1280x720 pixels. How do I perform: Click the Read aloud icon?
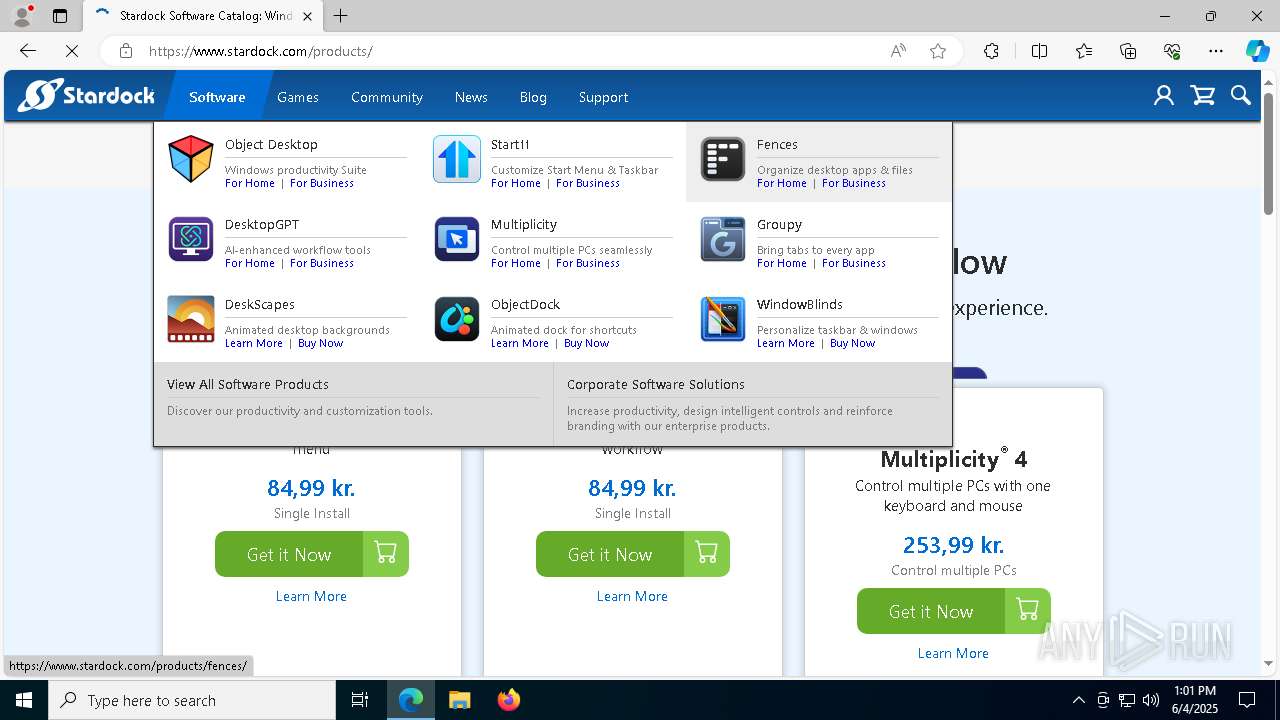tap(898, 51)
